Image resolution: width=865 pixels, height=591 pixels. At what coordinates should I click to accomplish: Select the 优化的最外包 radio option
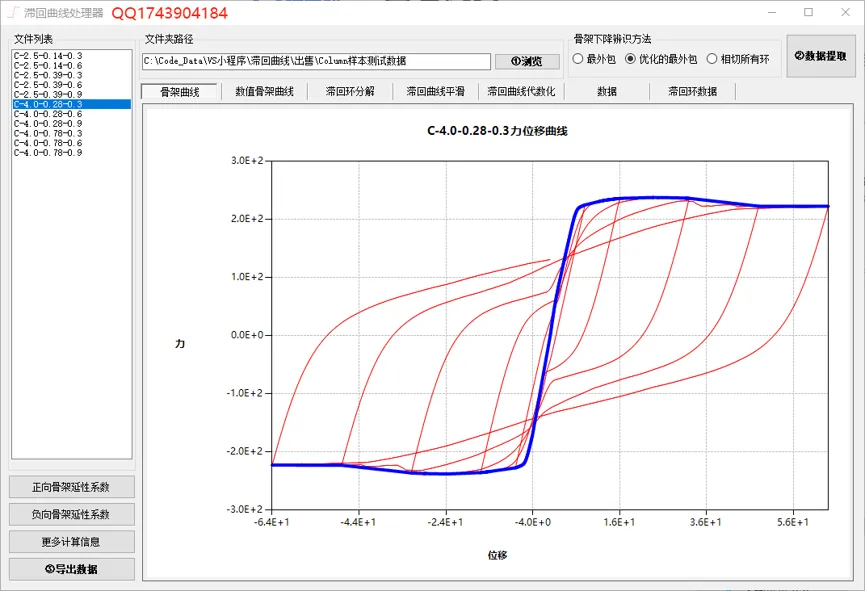(661, 58)
